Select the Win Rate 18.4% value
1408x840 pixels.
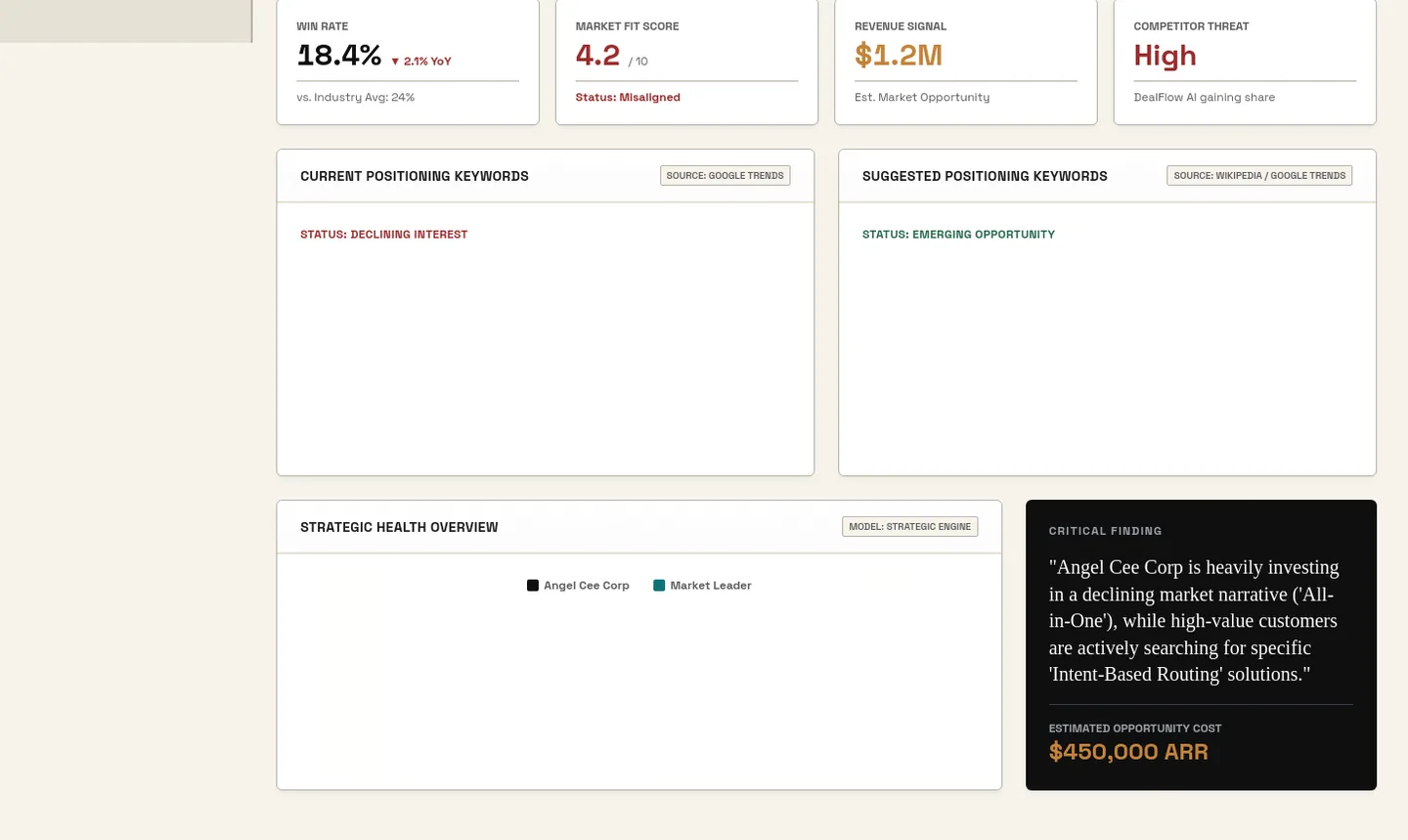tap(338, 56)
